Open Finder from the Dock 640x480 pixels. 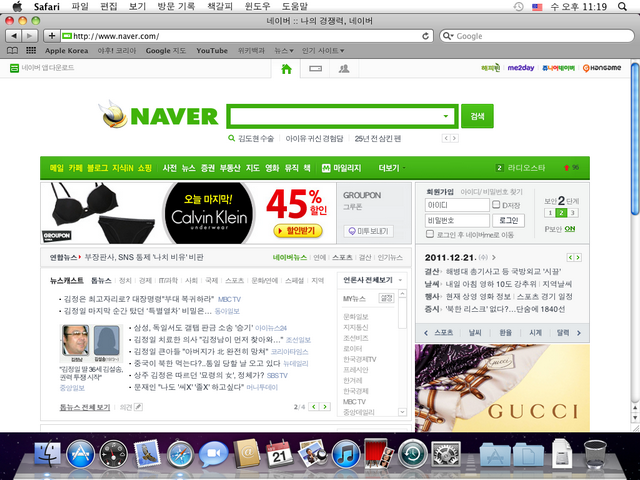47,454
